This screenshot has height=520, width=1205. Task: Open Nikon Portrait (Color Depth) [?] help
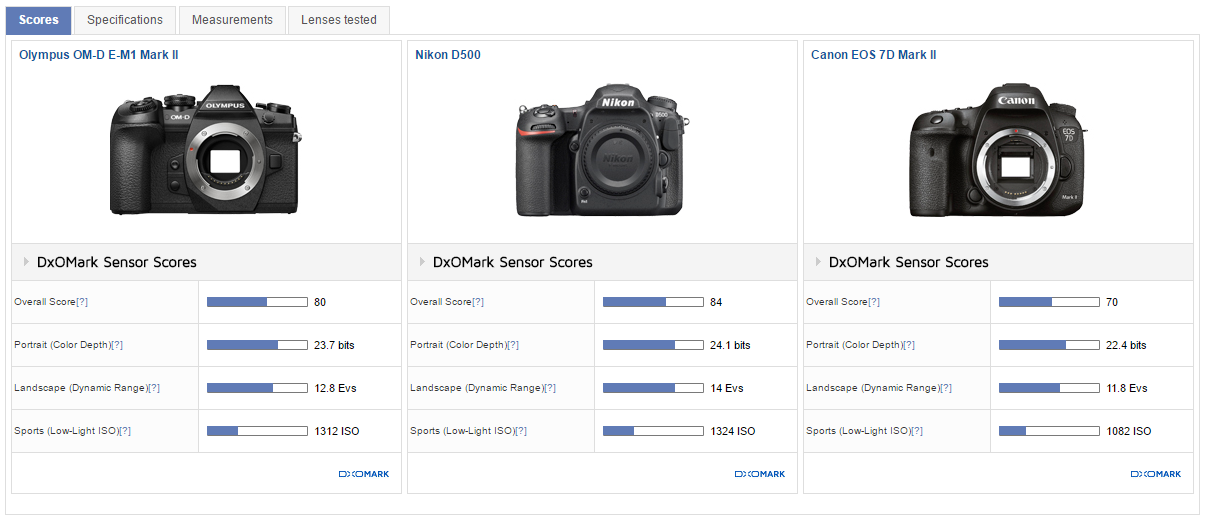pos(513,345)
